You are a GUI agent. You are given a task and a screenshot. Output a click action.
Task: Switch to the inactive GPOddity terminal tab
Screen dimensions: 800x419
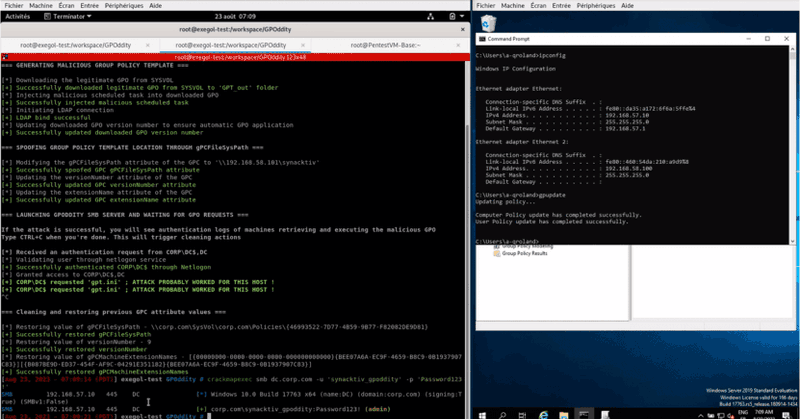(x=76, y=45)
